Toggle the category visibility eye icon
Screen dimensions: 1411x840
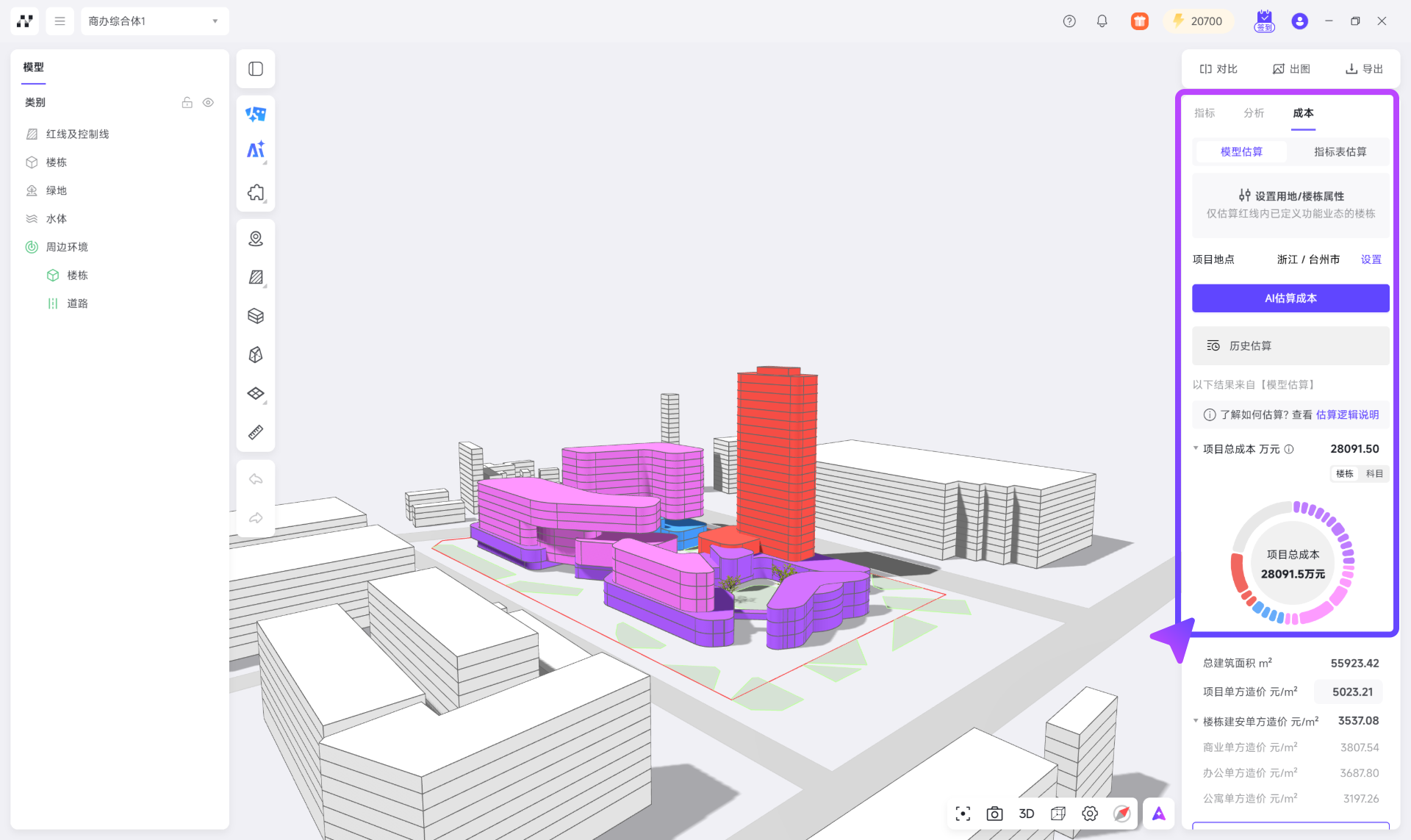(x=208, y=103)
